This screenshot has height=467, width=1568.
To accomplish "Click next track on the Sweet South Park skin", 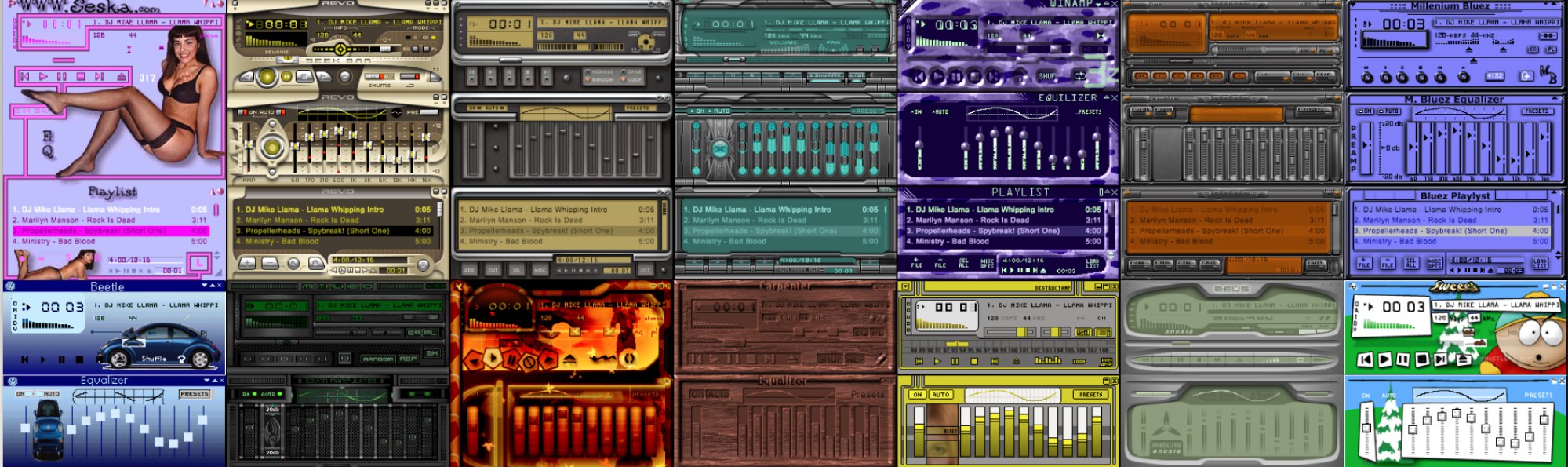I will pyautogui.click(x=1440, y=359).
